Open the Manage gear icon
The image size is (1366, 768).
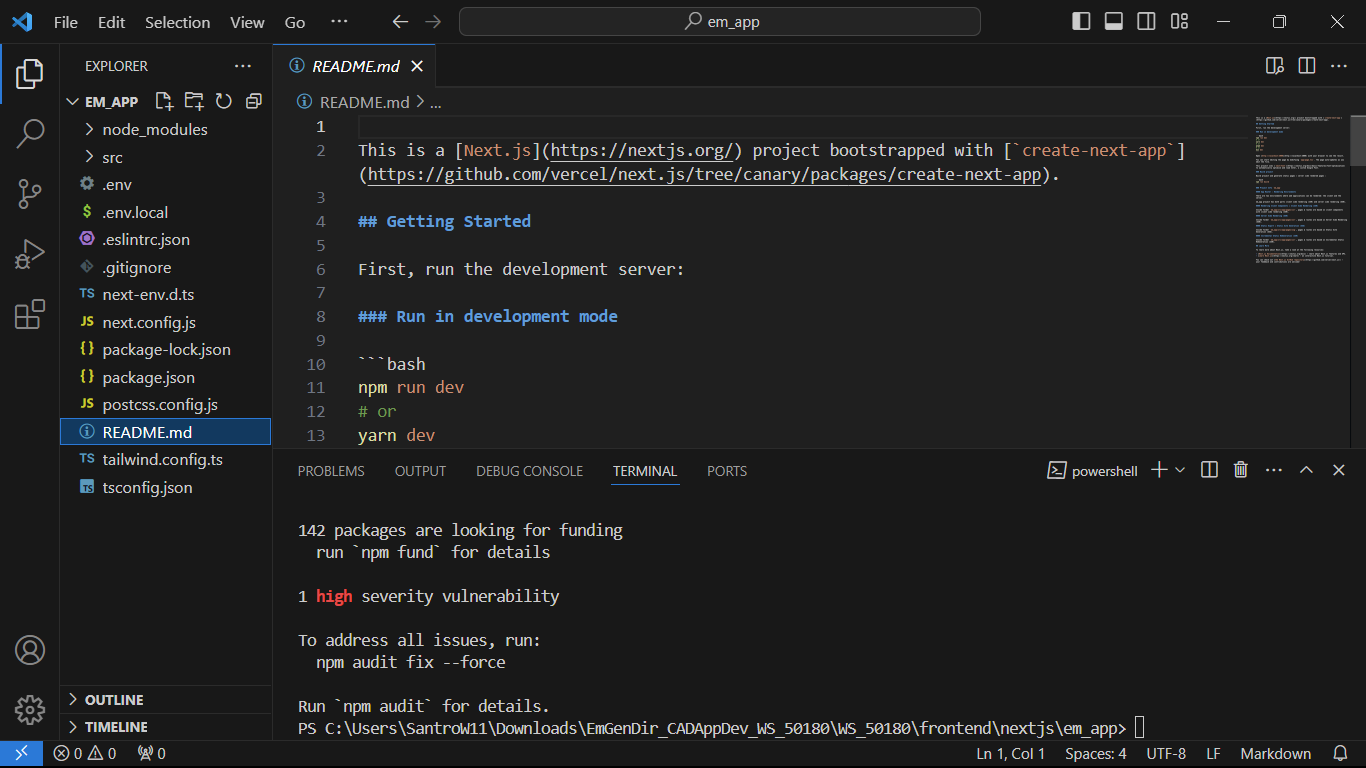pos(30,709)
